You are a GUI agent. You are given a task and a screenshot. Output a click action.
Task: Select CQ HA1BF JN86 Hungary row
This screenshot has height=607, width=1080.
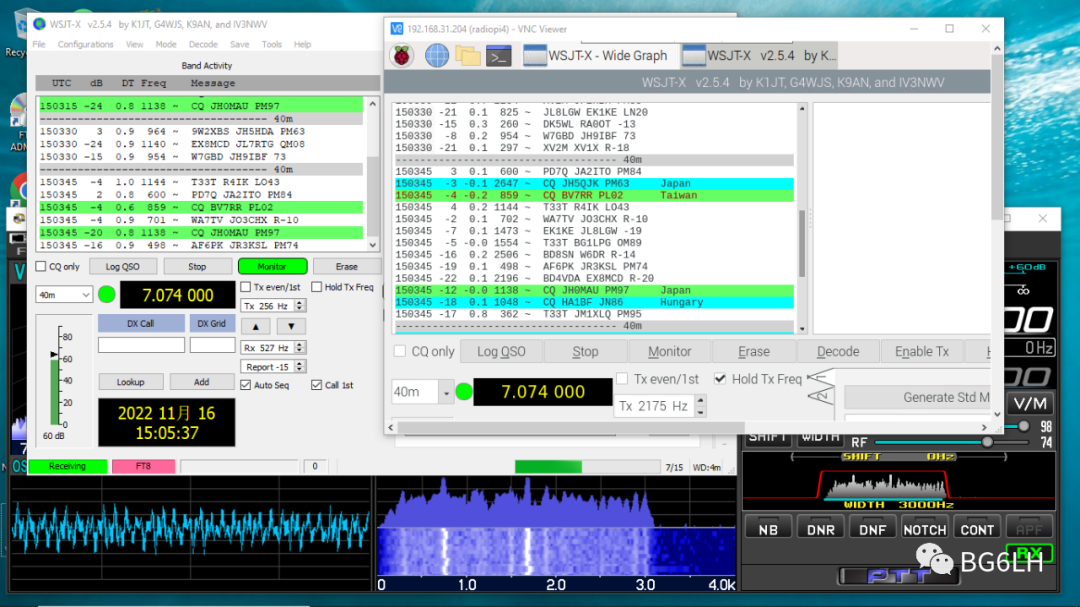(x=594, y=302)
